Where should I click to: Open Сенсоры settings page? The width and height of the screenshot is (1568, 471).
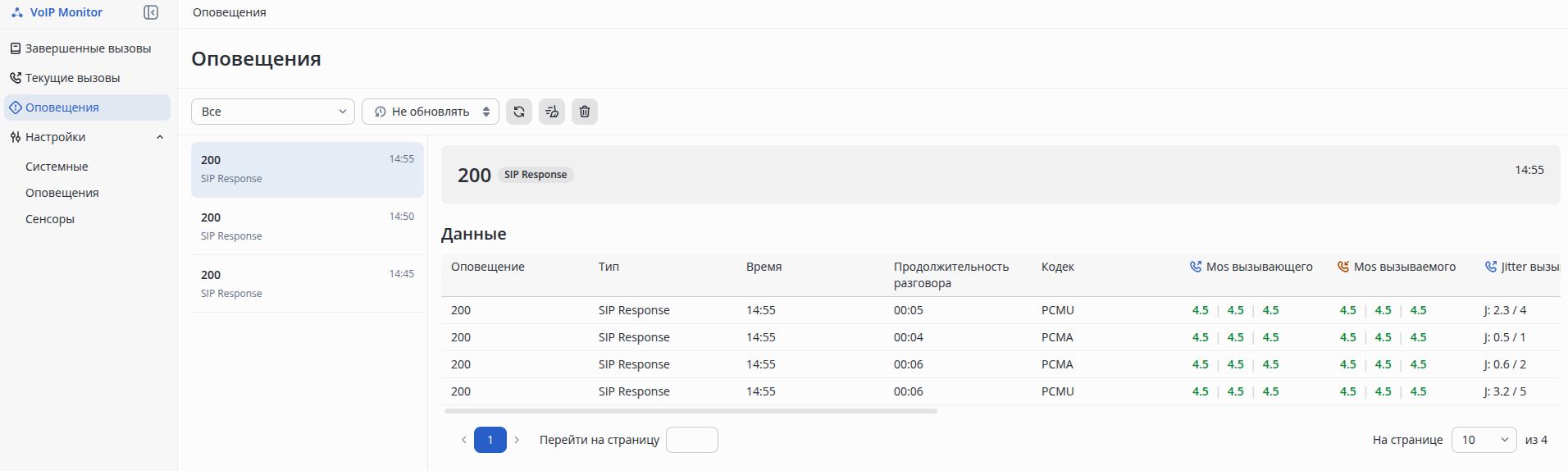[50, 219]
